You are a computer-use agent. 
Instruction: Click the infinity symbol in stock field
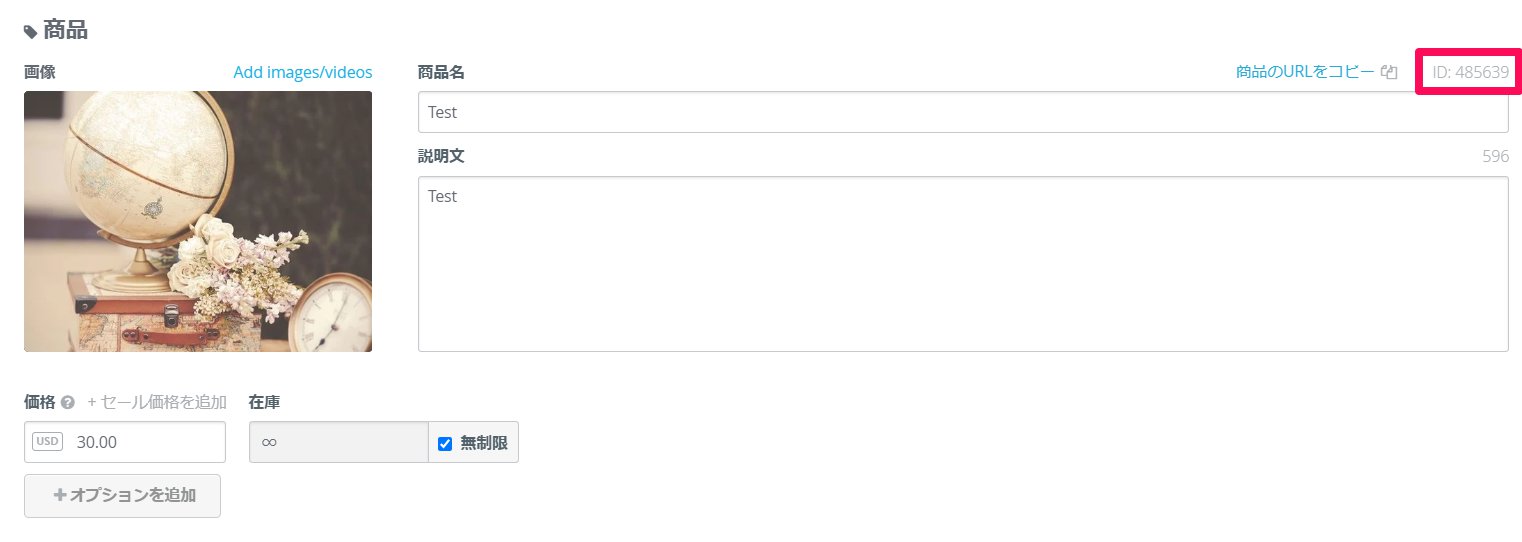point(269,443)
